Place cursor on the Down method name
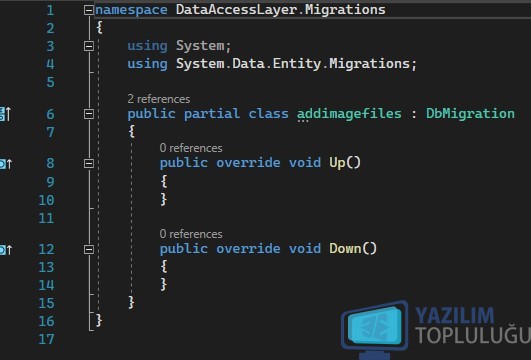This screenshot has width=531, height=360. (x=345, y=249)
